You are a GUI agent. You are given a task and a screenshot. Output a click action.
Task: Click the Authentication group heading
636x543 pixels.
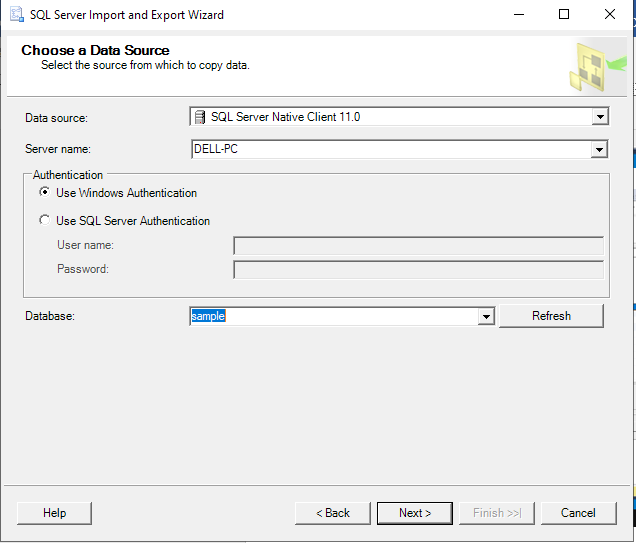68,175
